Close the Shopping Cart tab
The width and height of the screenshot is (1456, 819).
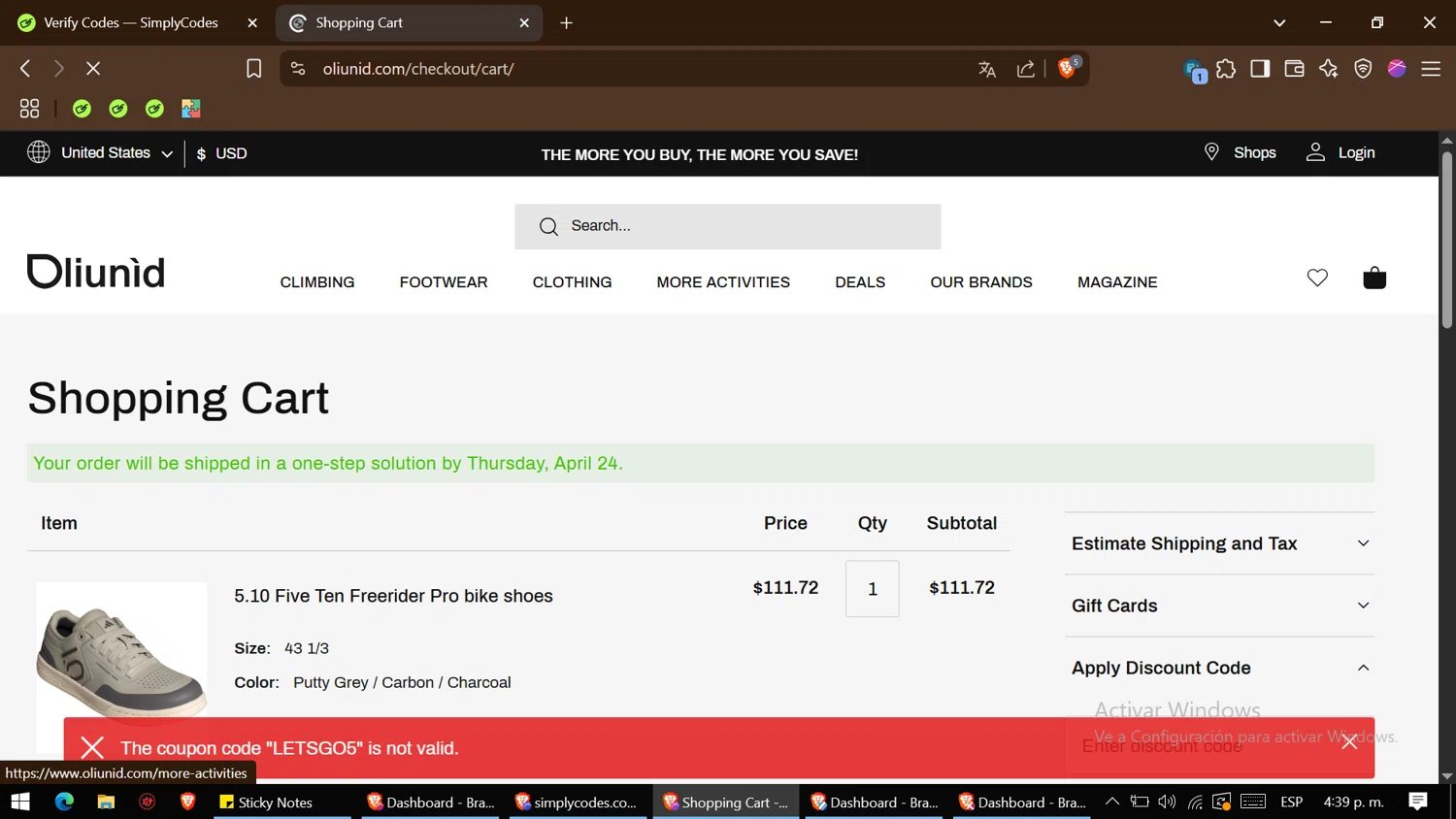(x=524, y=22)
